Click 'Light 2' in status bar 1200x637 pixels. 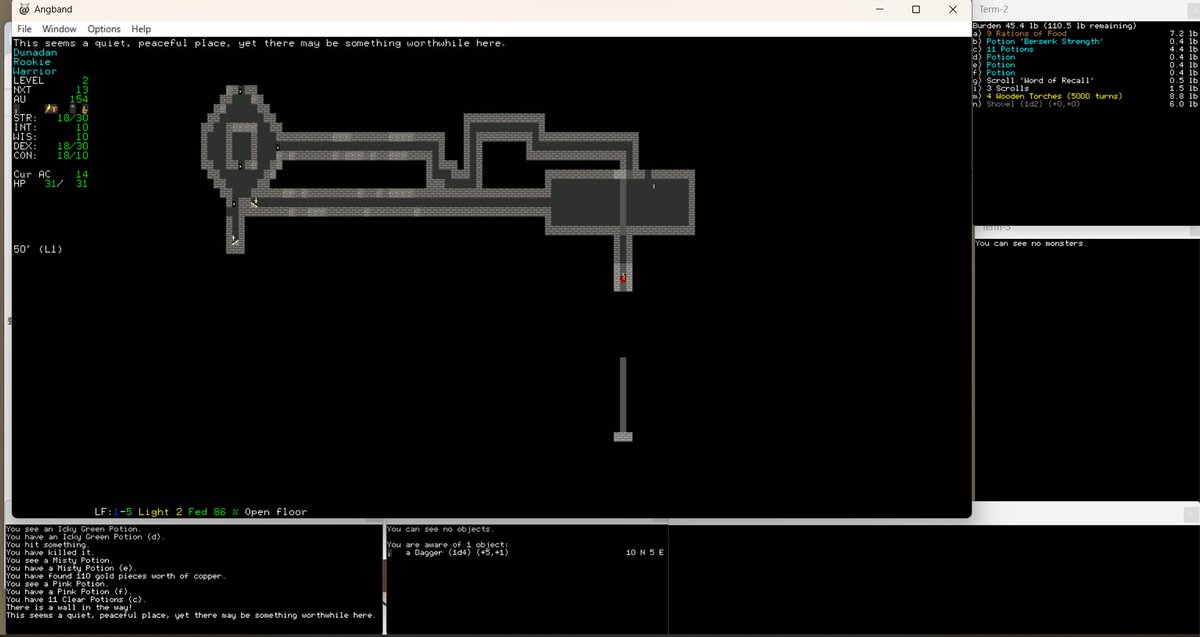[160, 512]
